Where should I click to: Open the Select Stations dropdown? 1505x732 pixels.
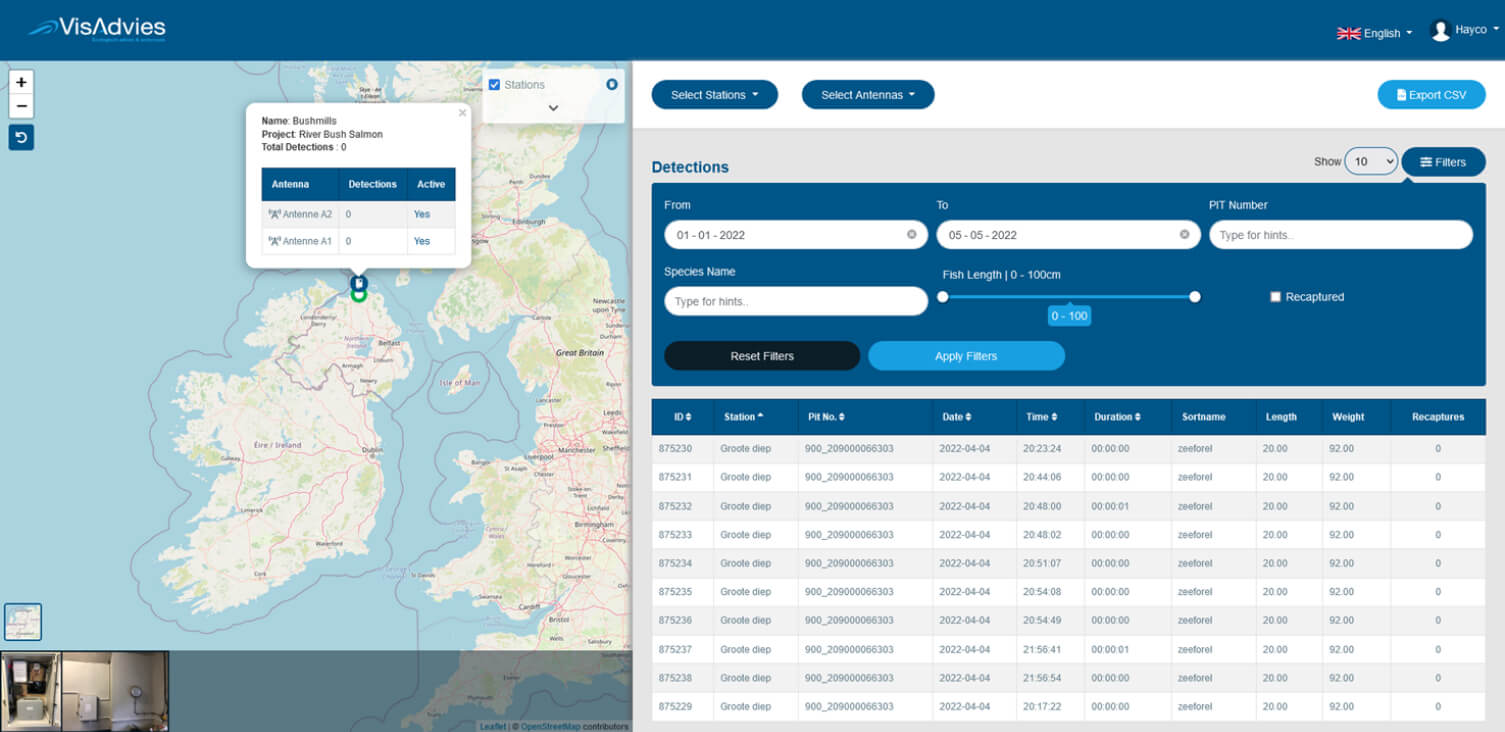click(714, 95)
